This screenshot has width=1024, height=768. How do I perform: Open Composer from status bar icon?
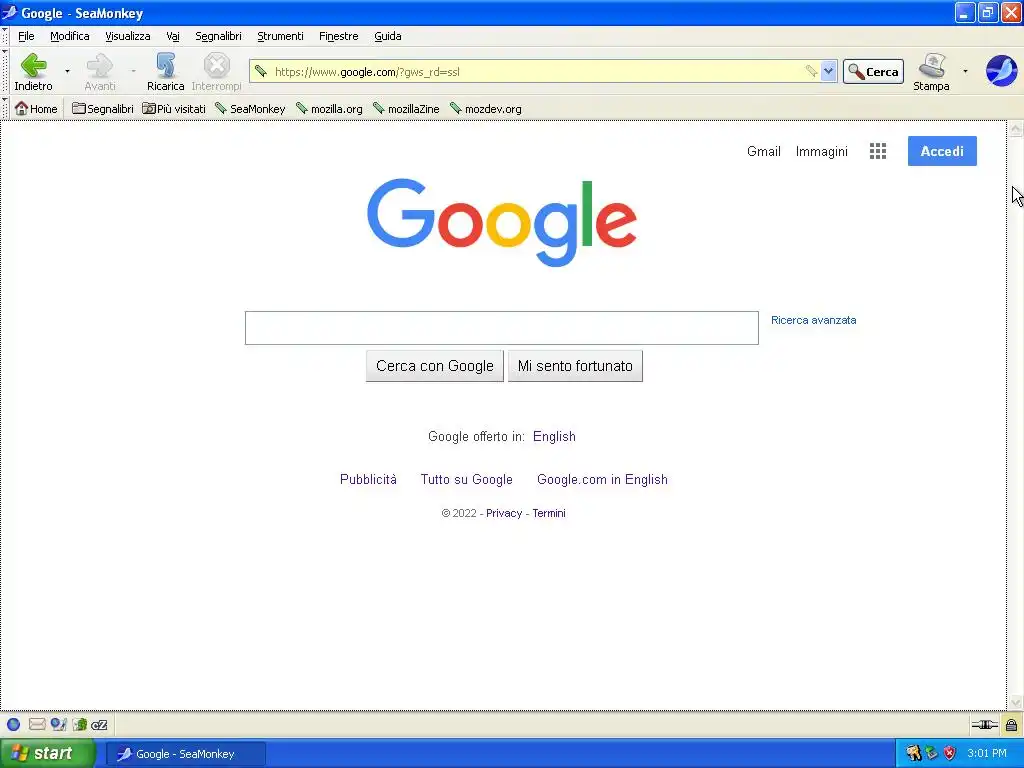(59, 724)
